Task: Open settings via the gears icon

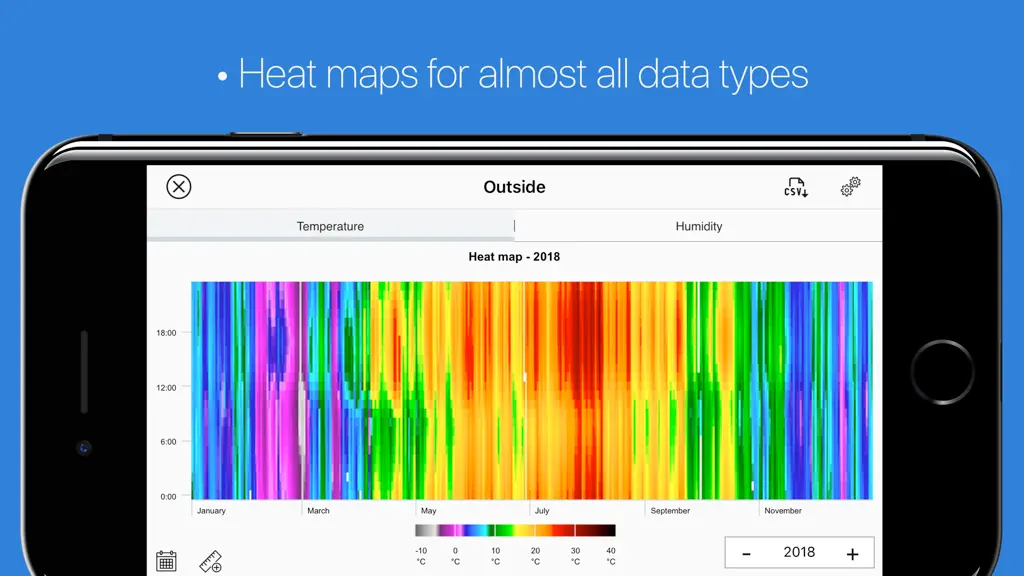Action: click(850, 187)
